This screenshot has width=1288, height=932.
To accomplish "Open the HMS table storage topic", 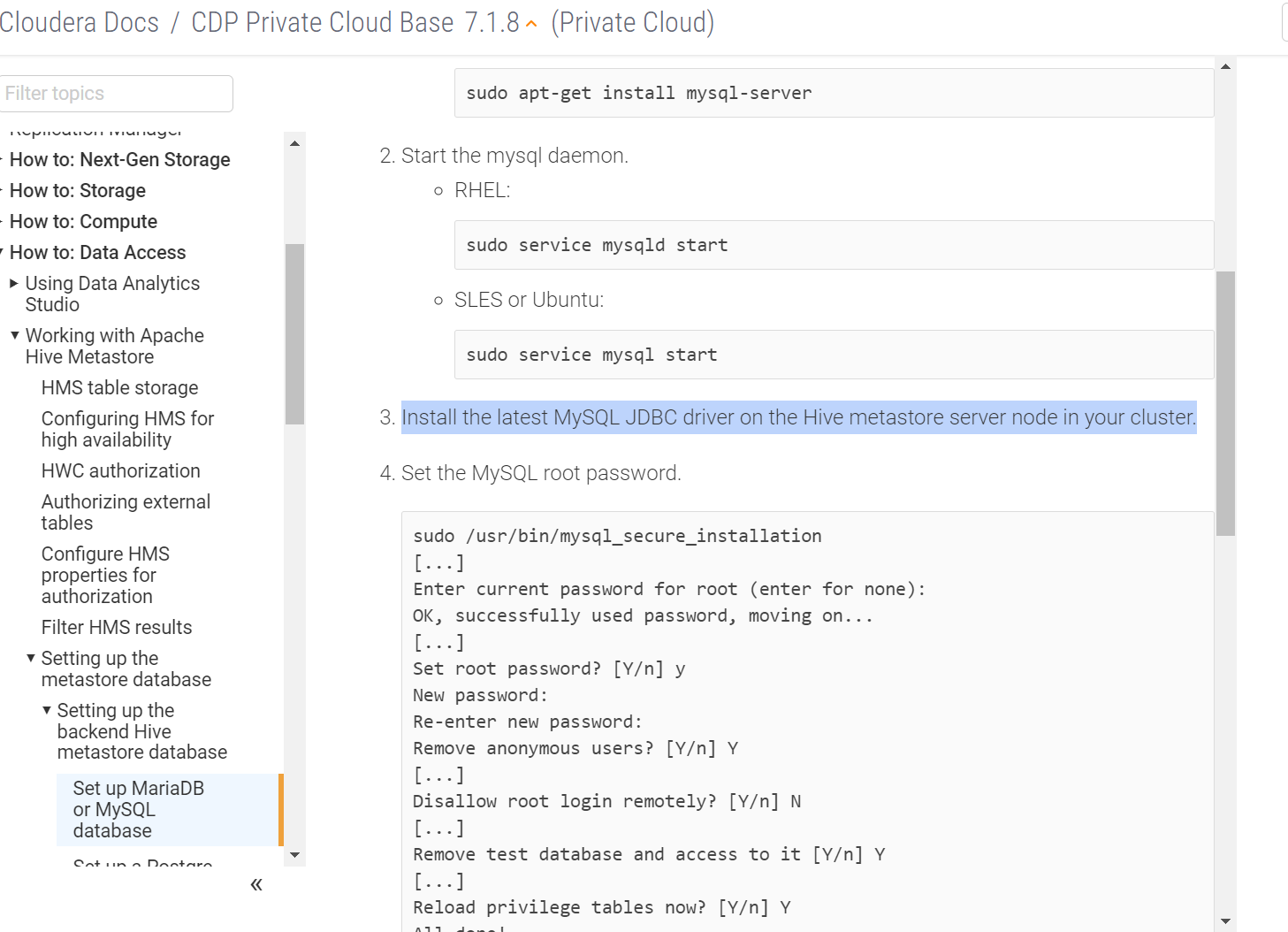I will [x=119, y=387].
